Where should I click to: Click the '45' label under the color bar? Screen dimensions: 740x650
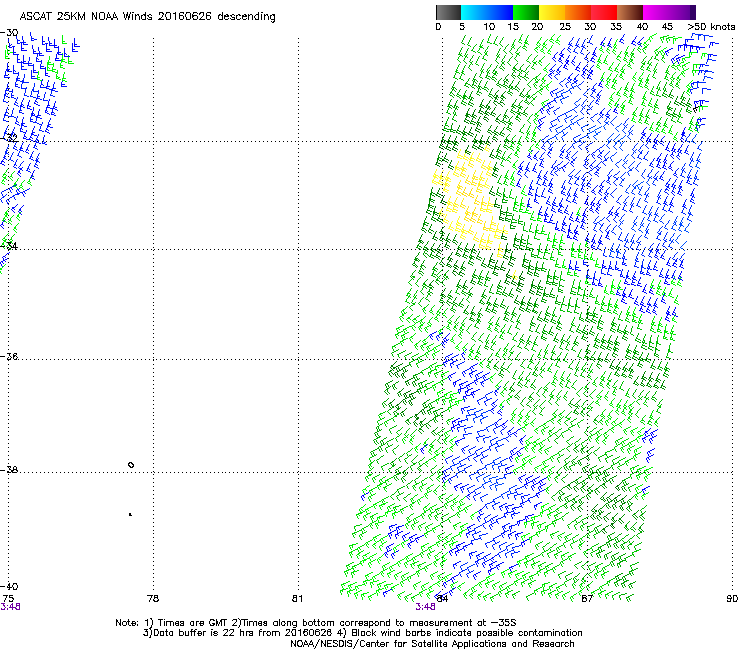pos(667,27)
